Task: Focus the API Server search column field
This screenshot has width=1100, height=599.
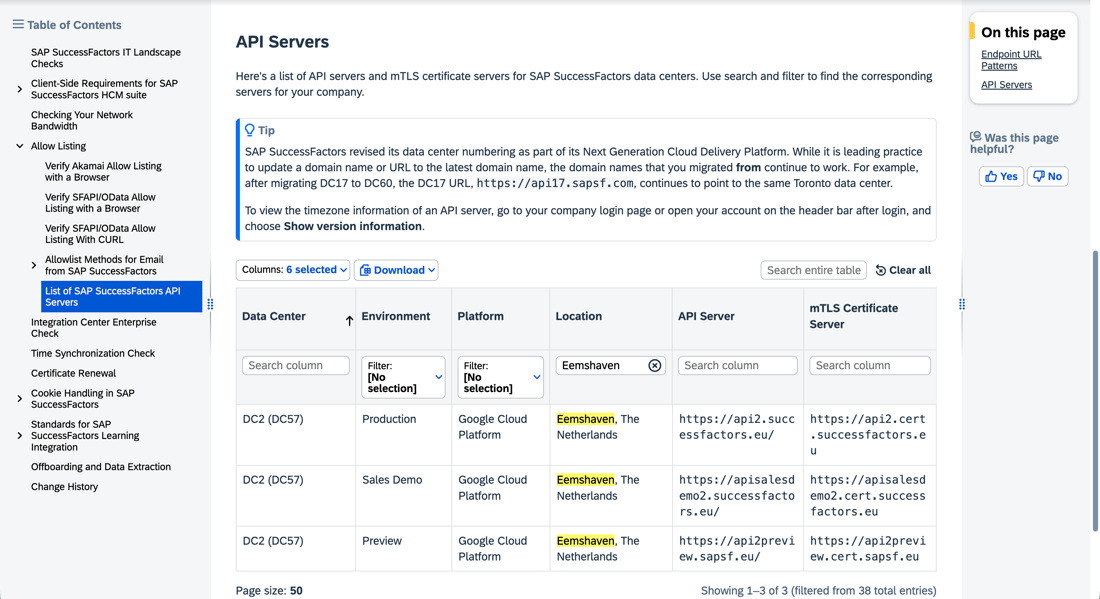Action: (x=737, y=365)
